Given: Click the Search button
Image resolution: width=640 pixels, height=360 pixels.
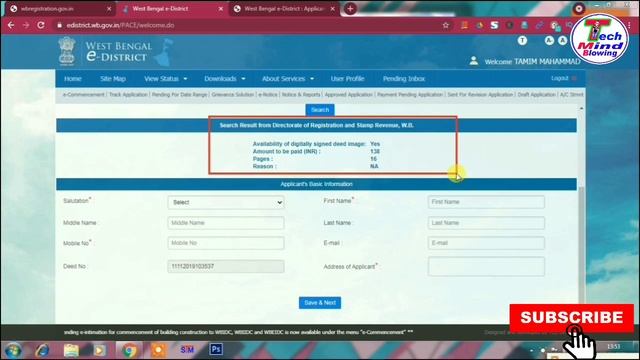Looking at the screenshot, I should tap(320, 110).
